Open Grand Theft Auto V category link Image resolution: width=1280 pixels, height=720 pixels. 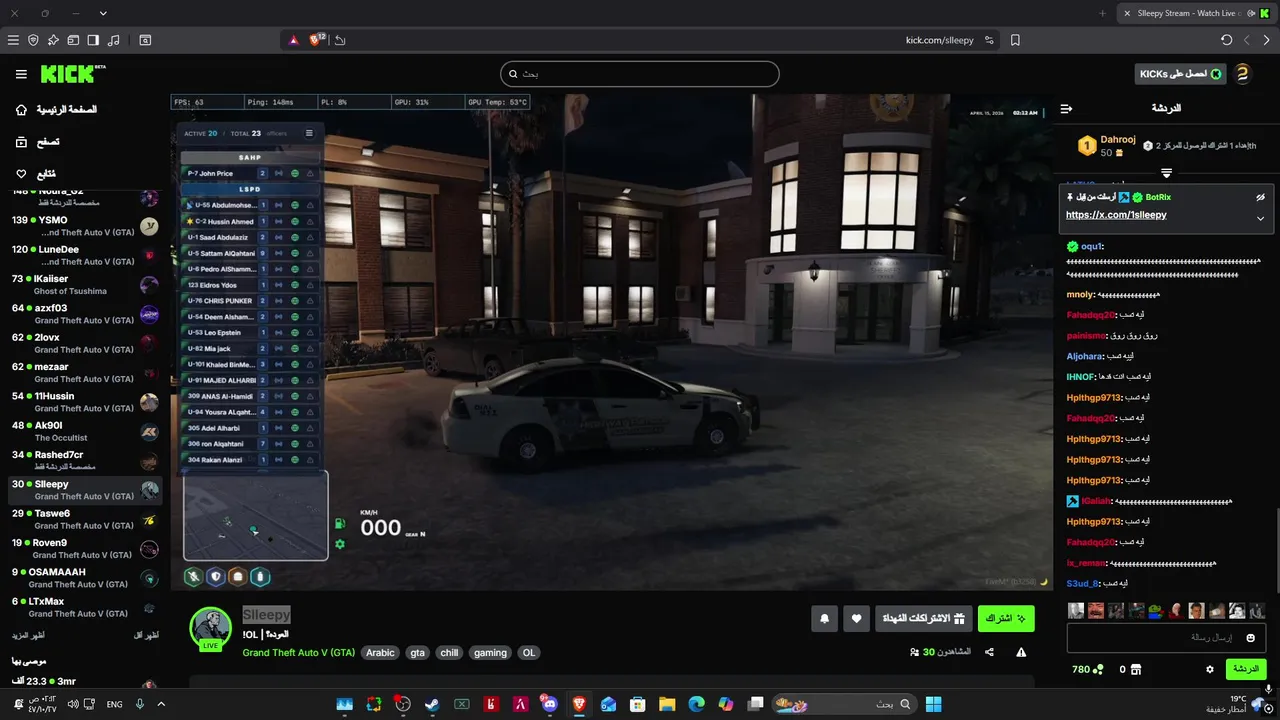pyautogui.click(x=299, y=653)
